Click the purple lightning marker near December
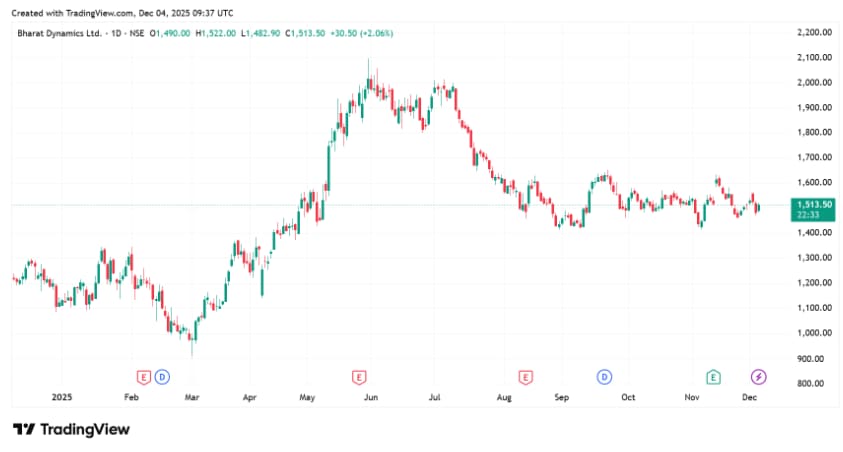The height and width of the screenshot is (452, 843). pyautogui.click(x=759, y=376)
